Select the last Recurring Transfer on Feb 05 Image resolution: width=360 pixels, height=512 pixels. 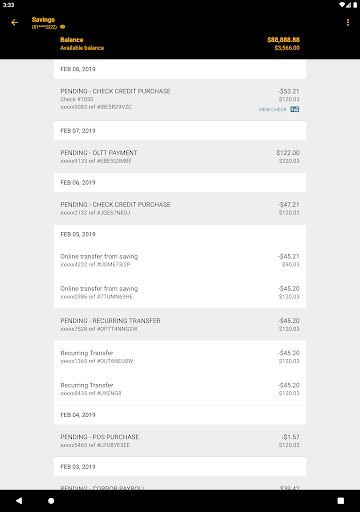(x=180, y=389)
